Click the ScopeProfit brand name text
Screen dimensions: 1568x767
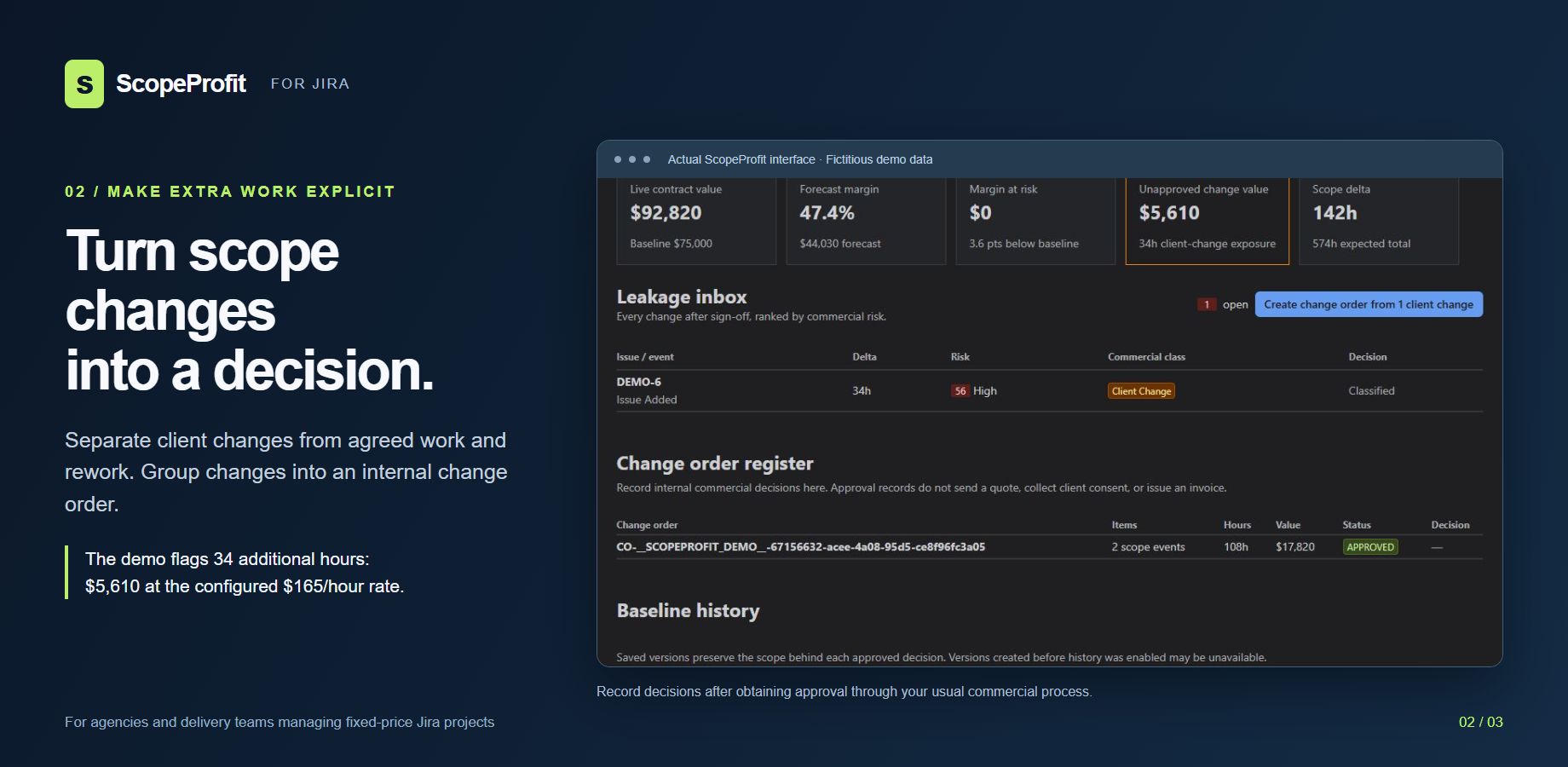tap(181, 84)
